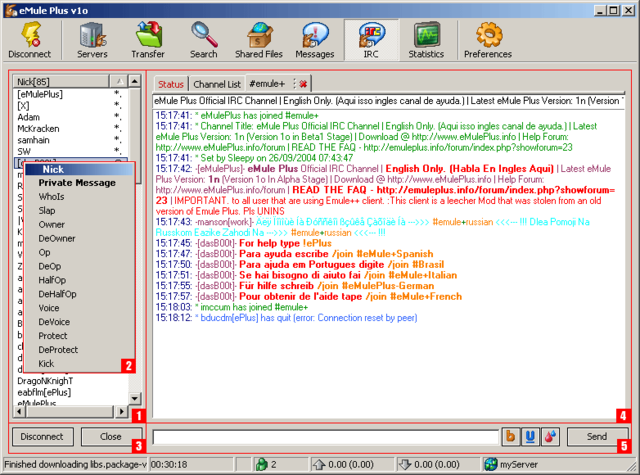
Task: Close the #emule+ tab with red X
Action: pyautogui.click(x=303, y=84)
